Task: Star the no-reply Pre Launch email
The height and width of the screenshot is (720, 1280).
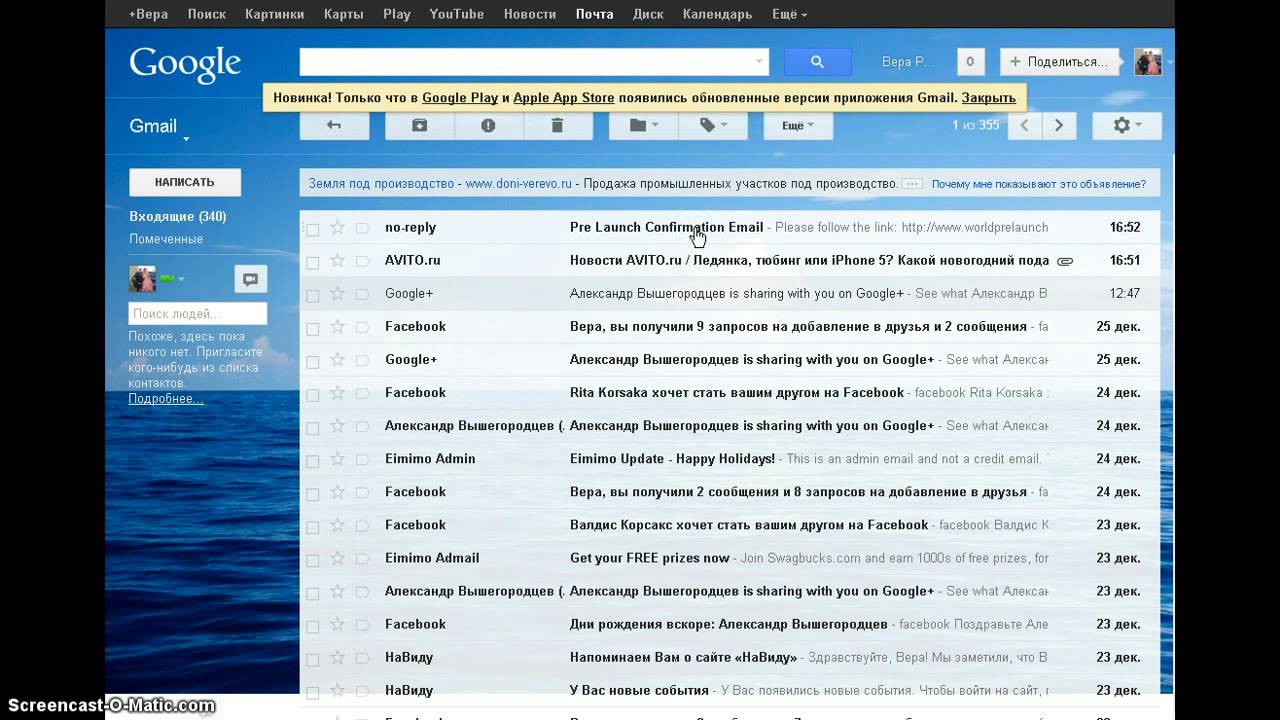Action: (337, 227)
